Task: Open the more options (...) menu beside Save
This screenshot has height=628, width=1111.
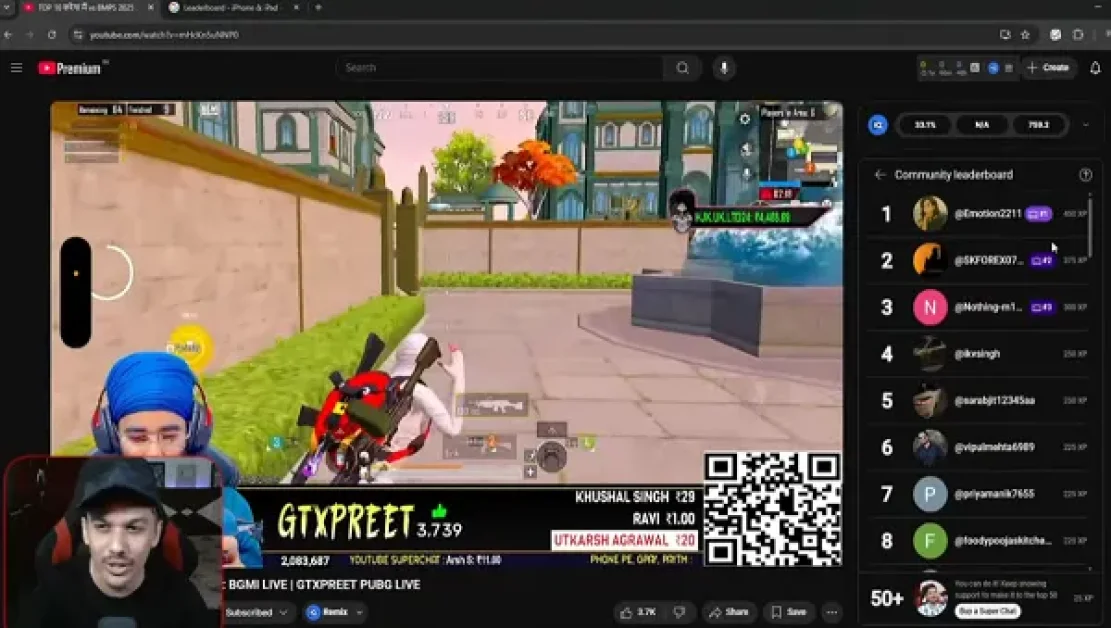Action: pyautogui.click(x=831, y=612)
